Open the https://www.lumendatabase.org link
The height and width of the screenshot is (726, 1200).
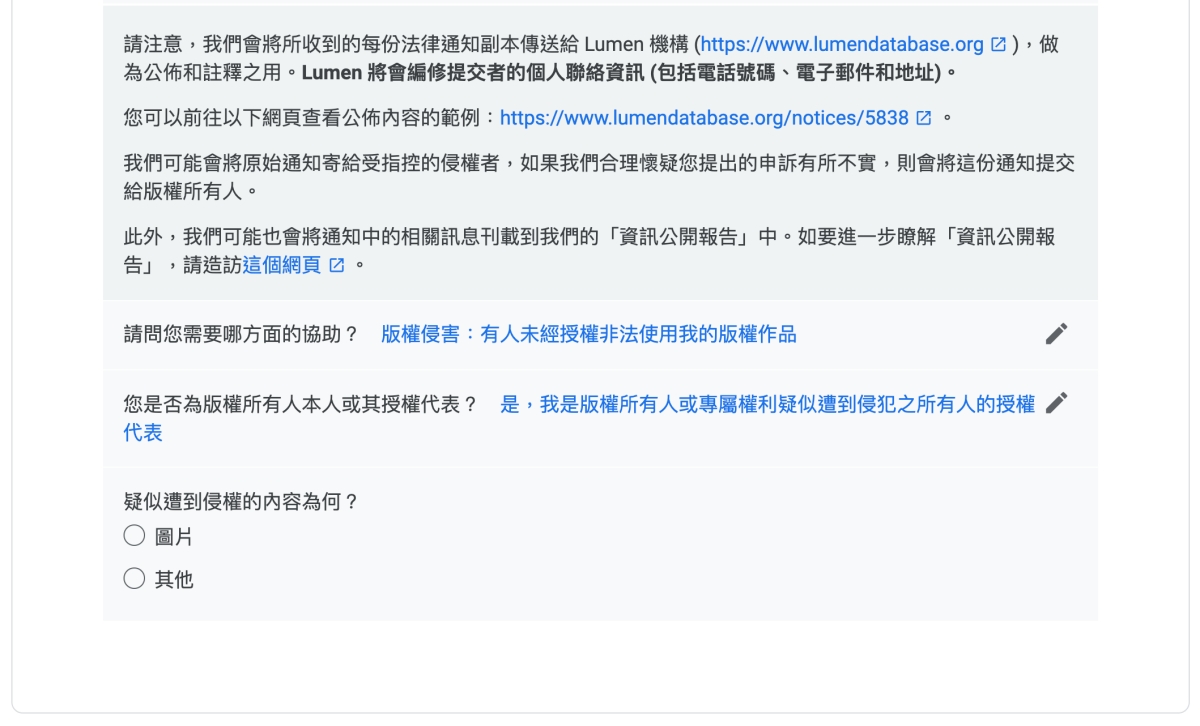pos(842,45)
